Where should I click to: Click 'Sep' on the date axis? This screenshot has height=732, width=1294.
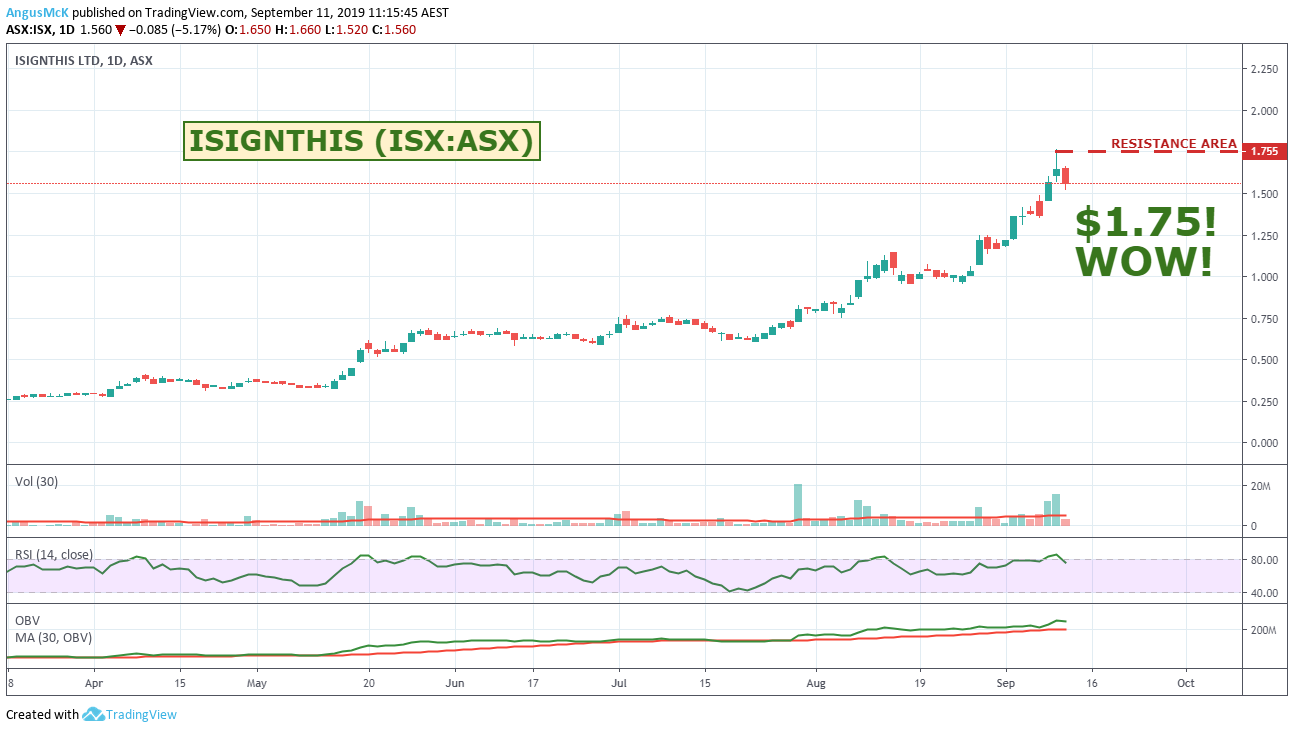coord(1006,684)
